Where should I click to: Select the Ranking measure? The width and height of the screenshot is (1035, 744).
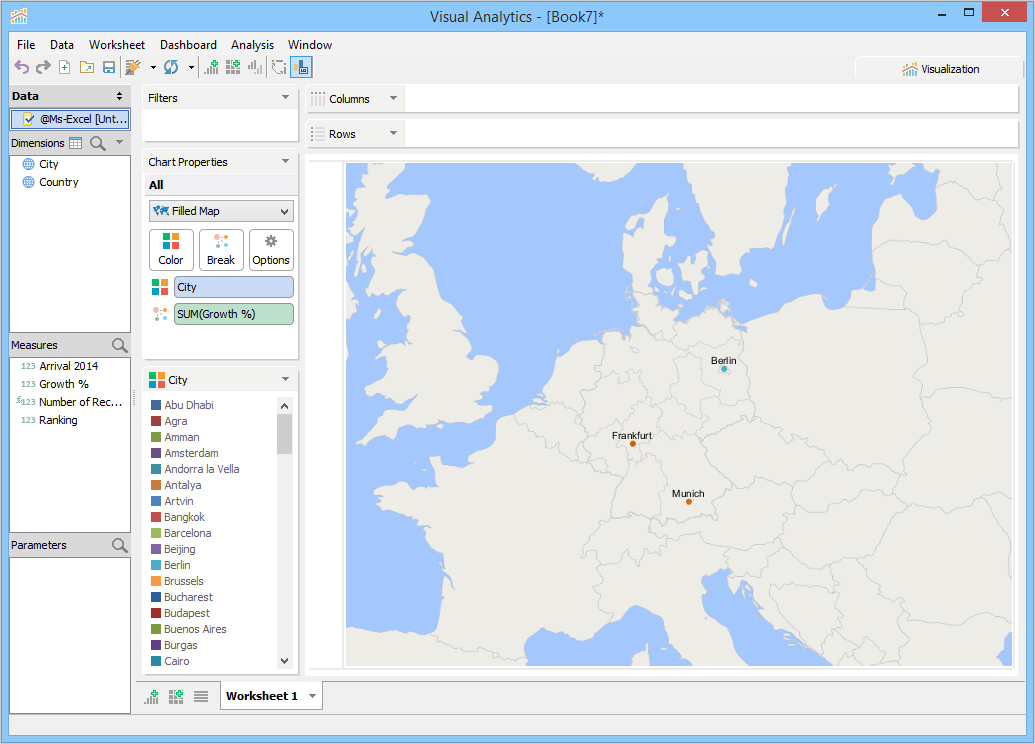coord(57,421)
